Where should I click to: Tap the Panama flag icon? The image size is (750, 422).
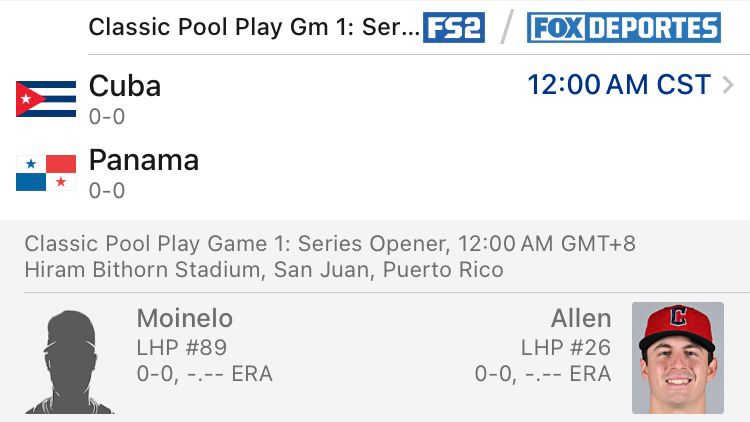pos(46,173)
